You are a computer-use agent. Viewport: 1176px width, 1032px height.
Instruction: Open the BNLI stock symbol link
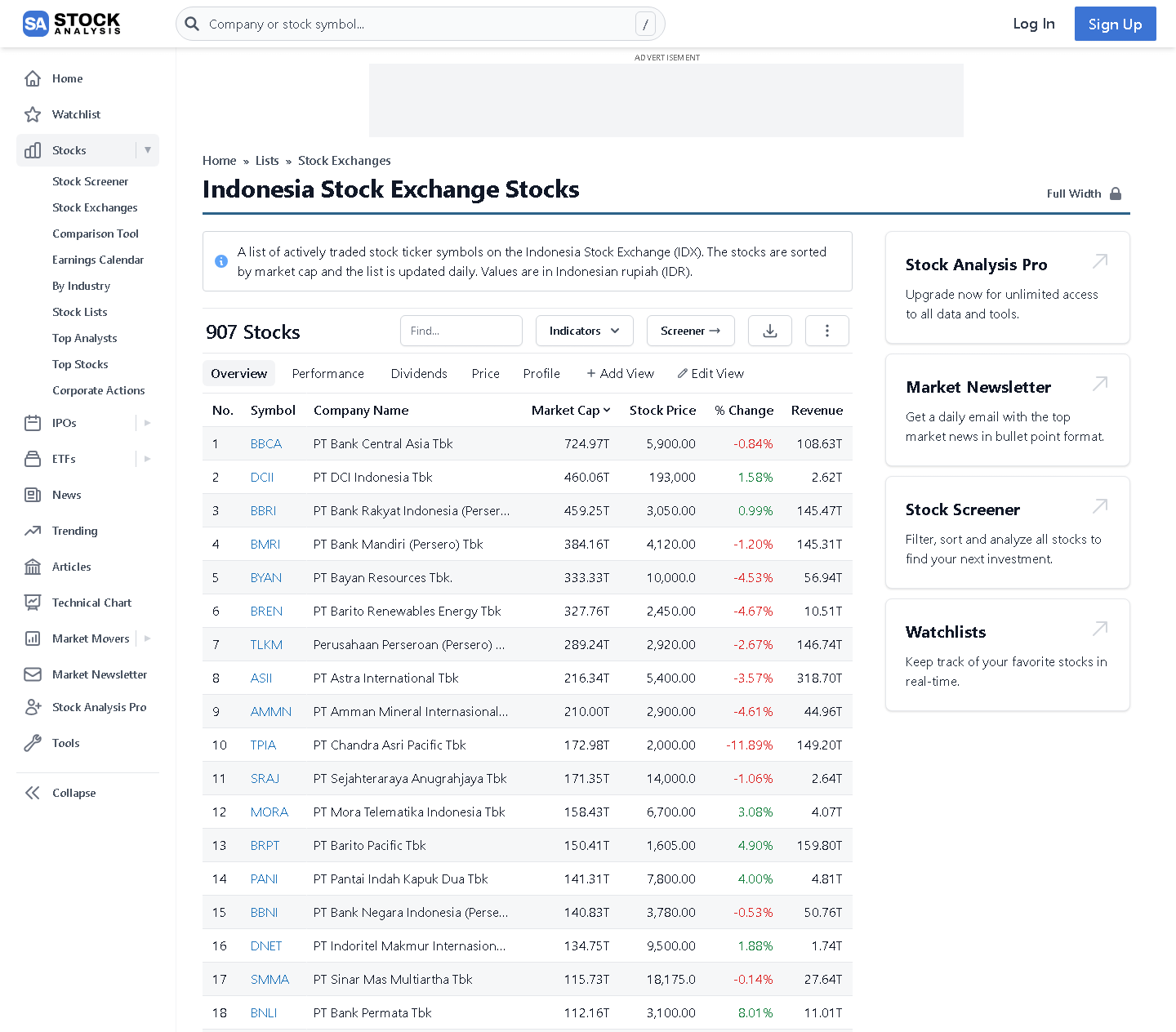pyautogui.click(x=264, y=1012)
